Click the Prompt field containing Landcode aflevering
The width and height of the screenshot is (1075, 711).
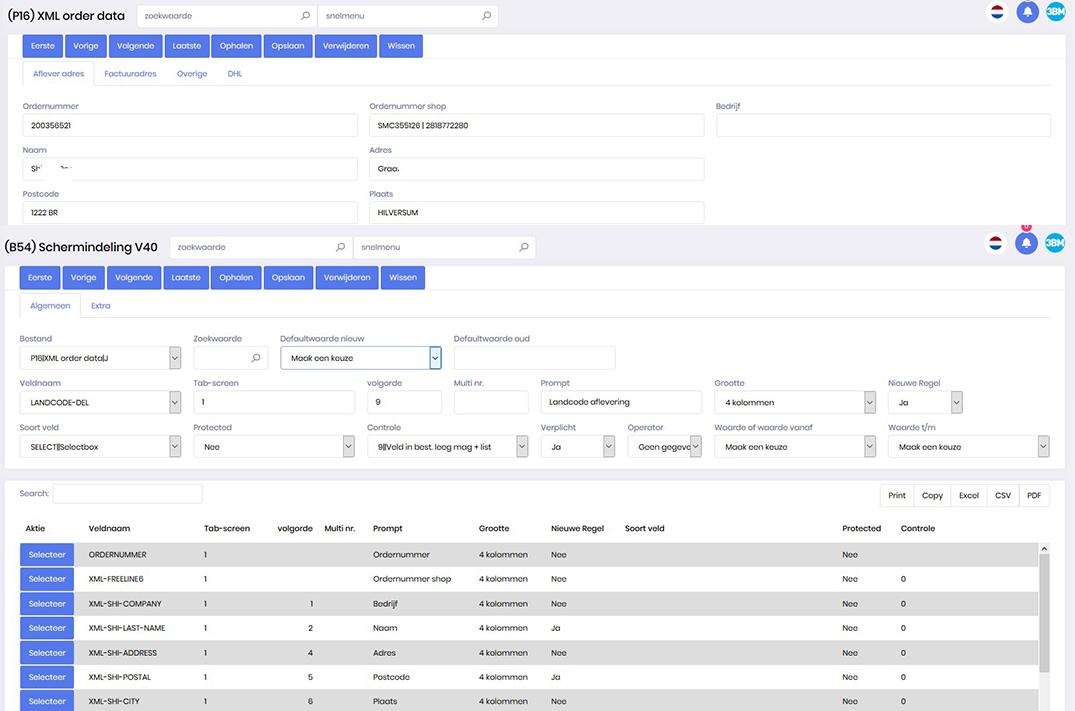tap(621, 402)
